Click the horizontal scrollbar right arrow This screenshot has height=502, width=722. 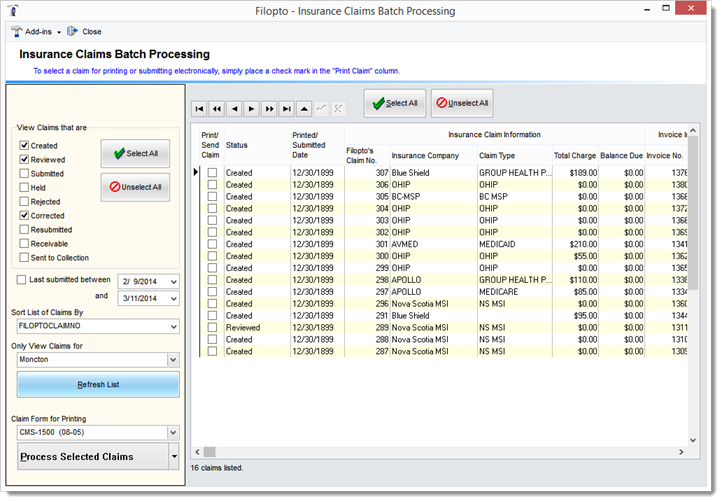click(681, 452)
